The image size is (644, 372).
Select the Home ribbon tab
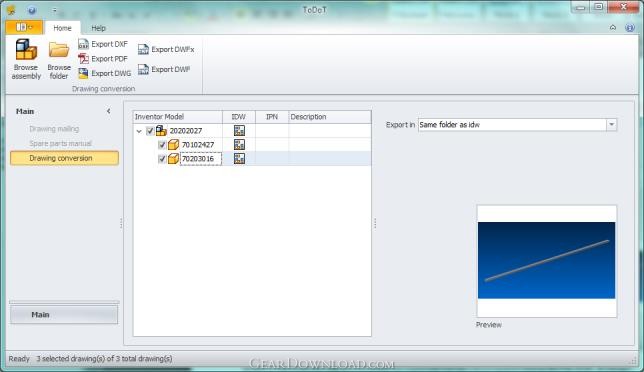click(x=62, y=28)
